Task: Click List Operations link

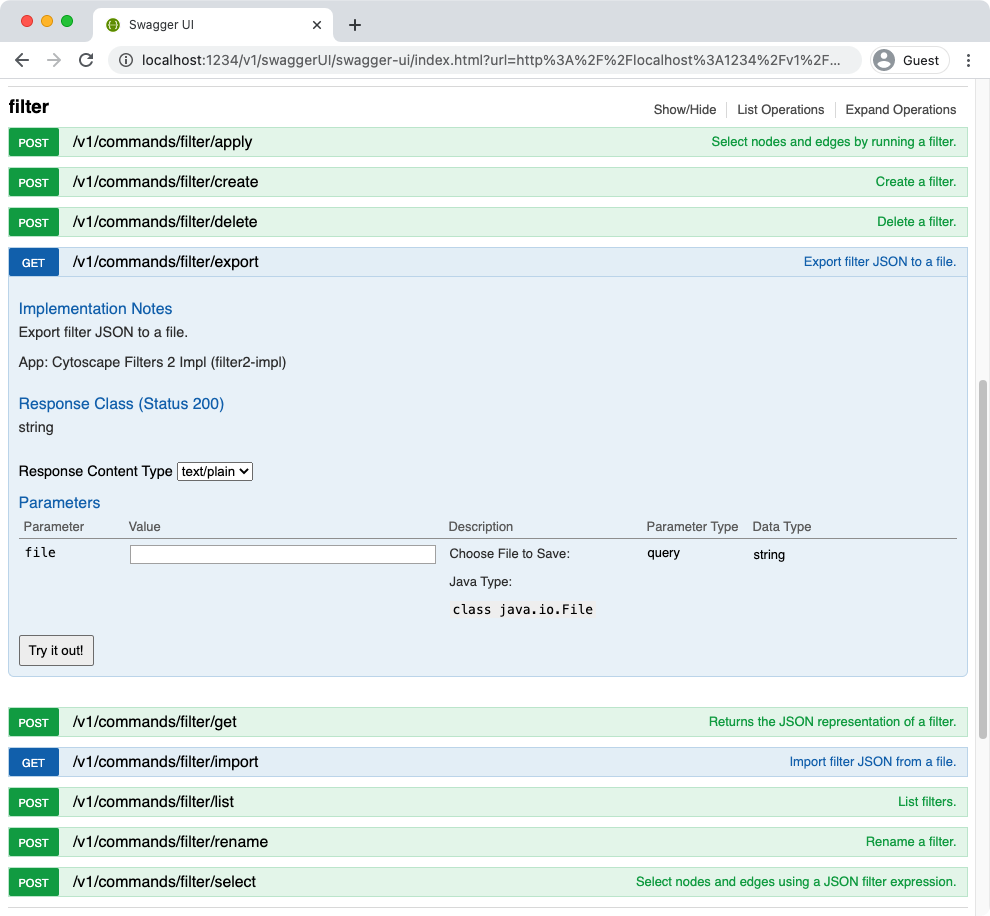Action: coord(780,110)
